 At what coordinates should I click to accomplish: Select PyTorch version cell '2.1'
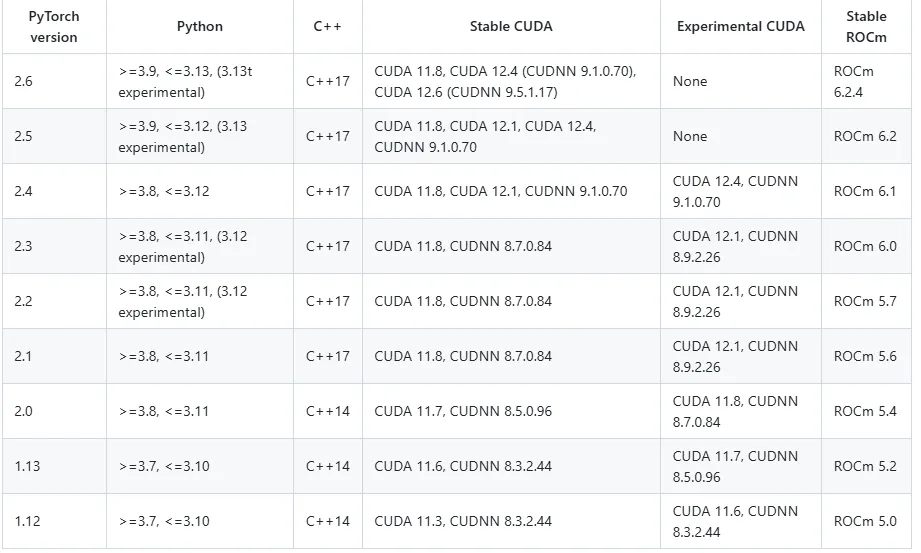tap(54, 356)
